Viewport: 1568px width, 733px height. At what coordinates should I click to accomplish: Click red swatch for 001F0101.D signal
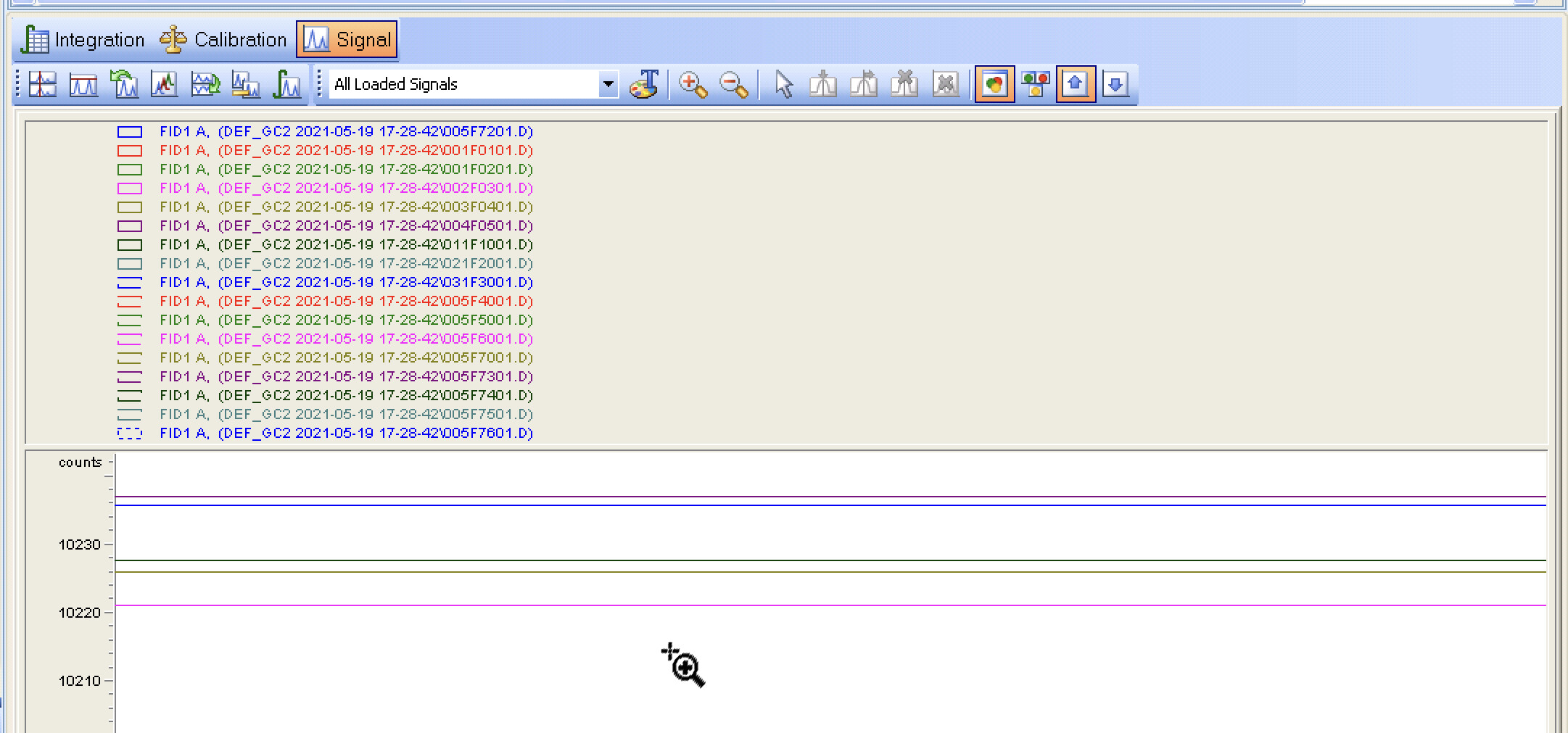coord(130,151)
